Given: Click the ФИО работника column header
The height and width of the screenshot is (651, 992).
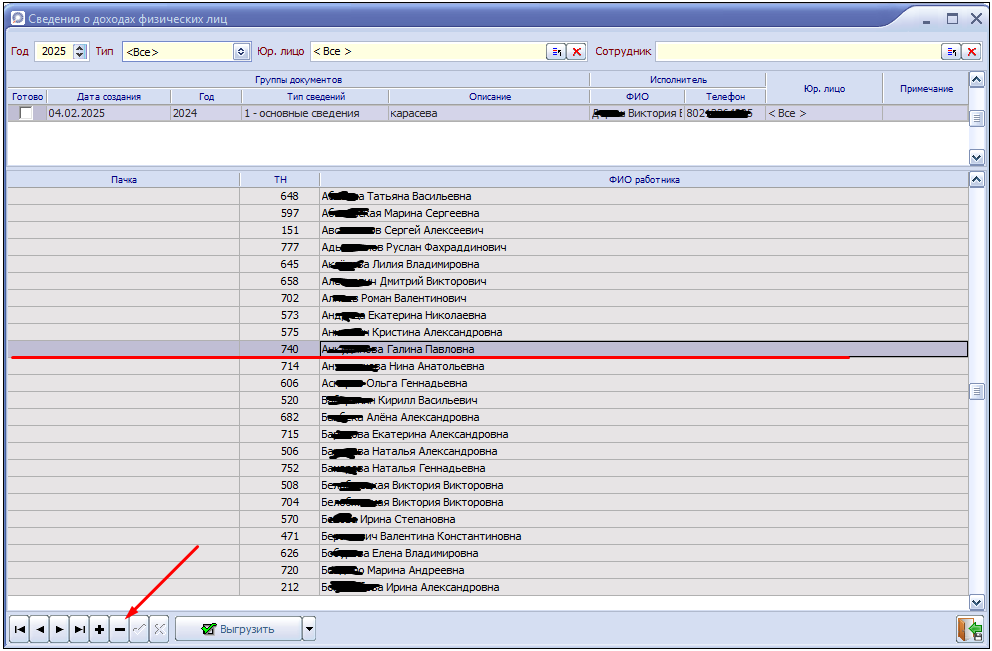Looking at the screenshot, I should coord(643,179).
